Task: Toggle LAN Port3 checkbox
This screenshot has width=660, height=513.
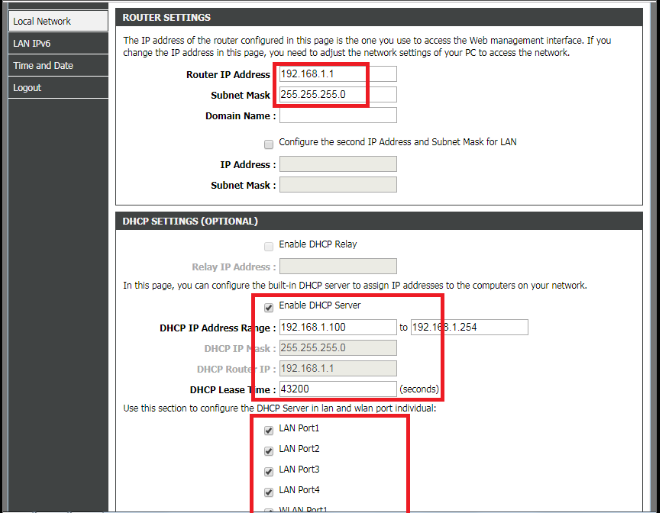Action: 269,472
